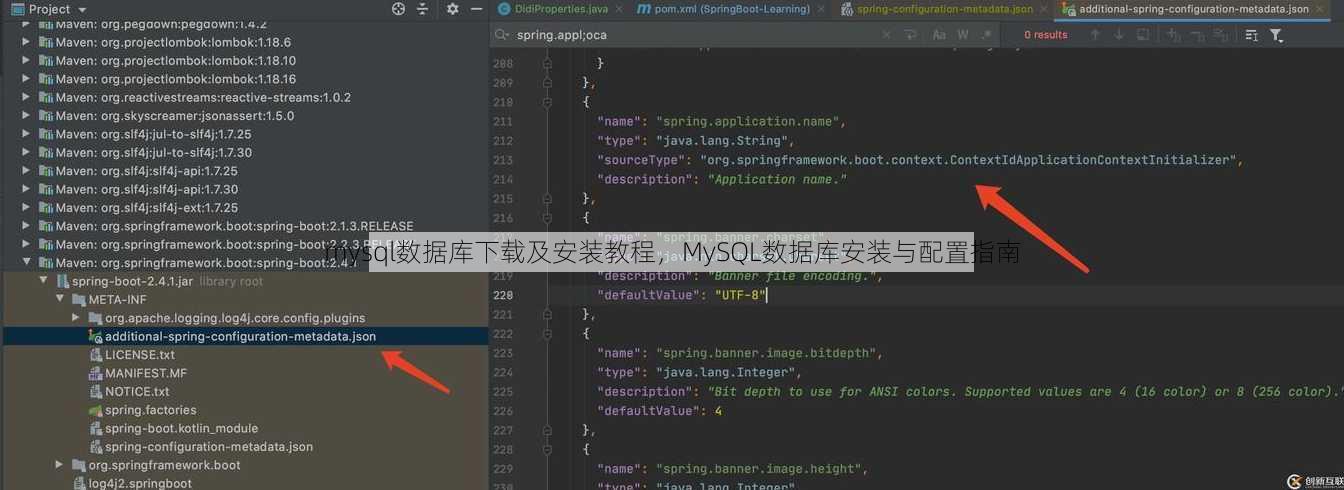The image size is (1344, 490).
Task: Open spring-boot.kotlin_module file
Action: click(x=181, y=428)
